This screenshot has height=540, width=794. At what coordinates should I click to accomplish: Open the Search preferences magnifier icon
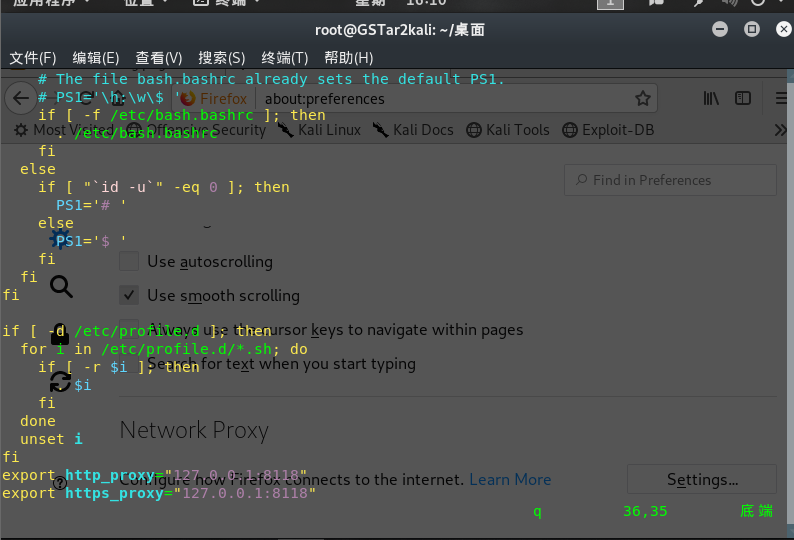[x=61, y=288]
